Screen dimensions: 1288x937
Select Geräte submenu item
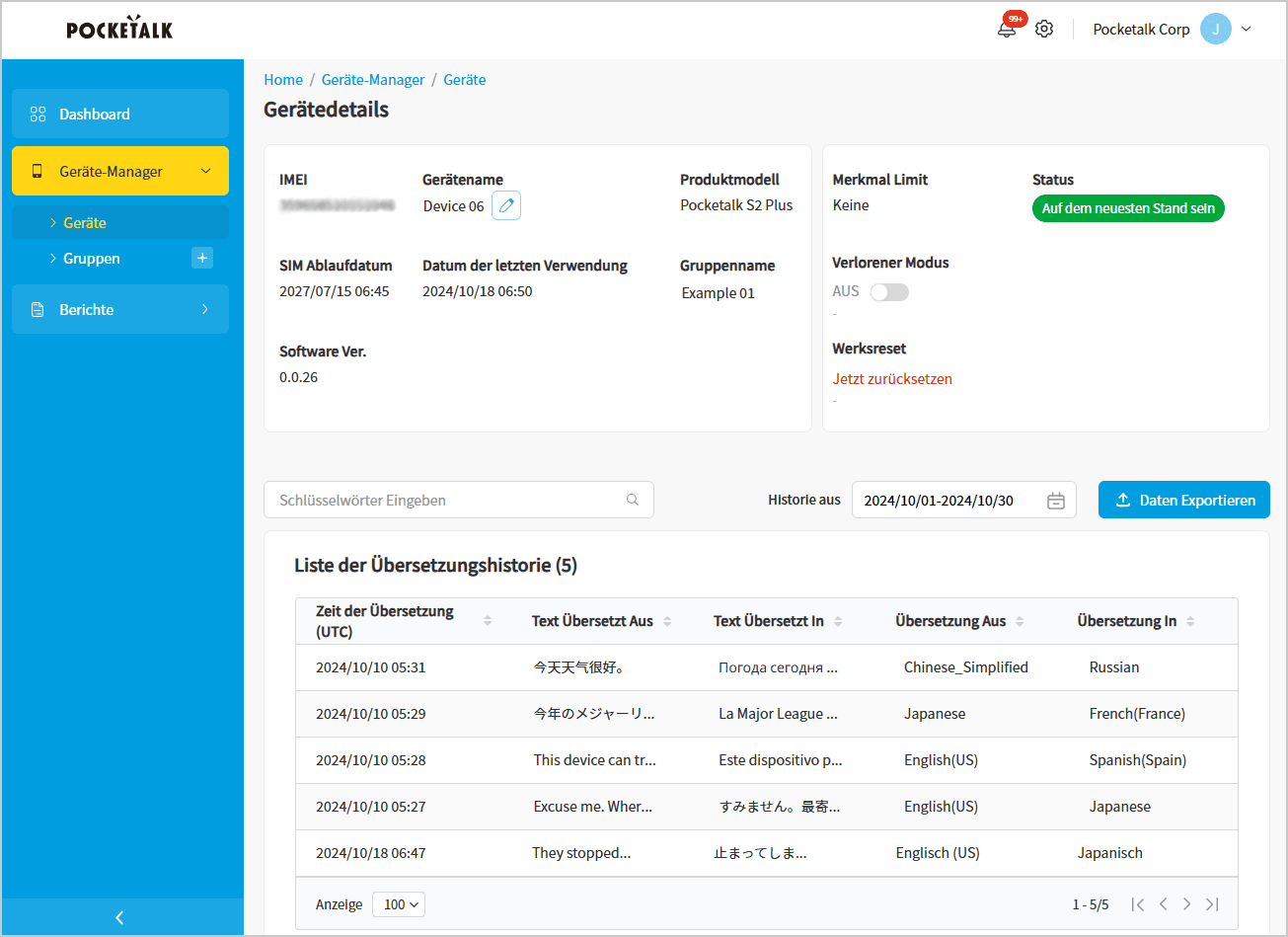pos(120,222)
